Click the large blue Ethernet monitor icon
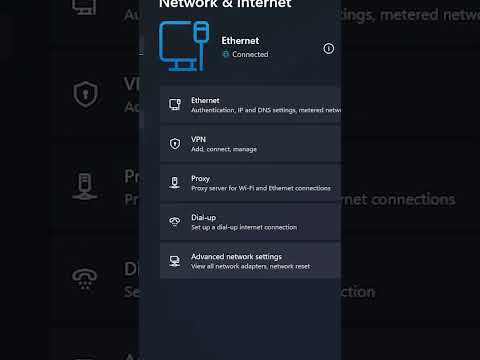 coord(184,46)
